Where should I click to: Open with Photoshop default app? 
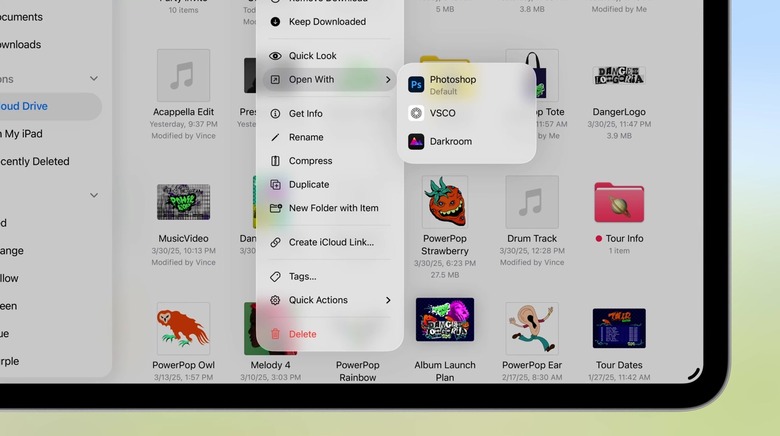pos(467,85)
